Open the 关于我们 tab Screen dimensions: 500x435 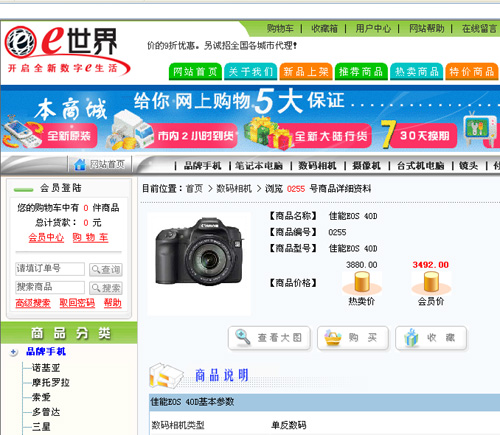coord(251,72)
